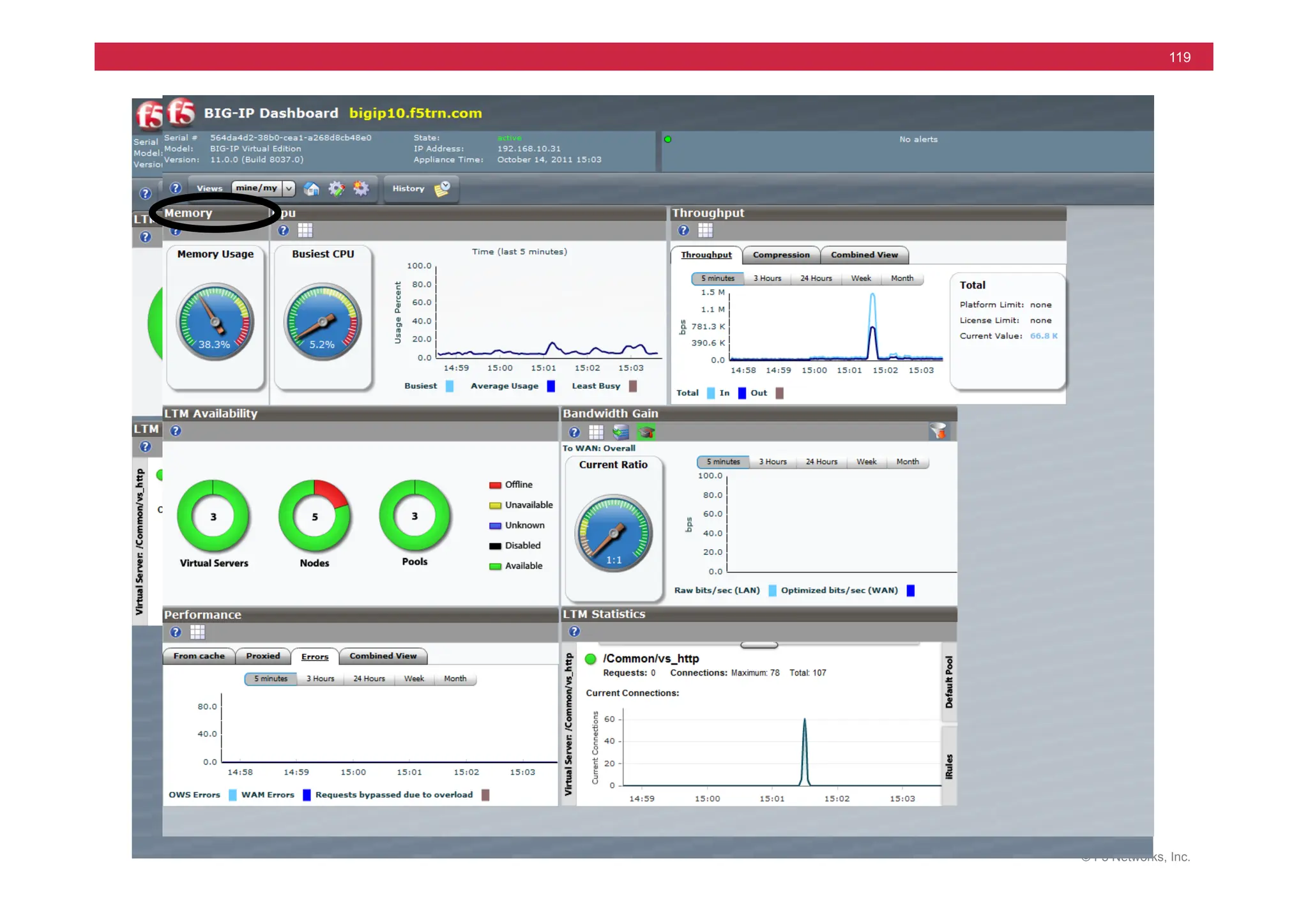Choose 5 minutes range in Bandwidth Gain

click(x=723, y=462)
